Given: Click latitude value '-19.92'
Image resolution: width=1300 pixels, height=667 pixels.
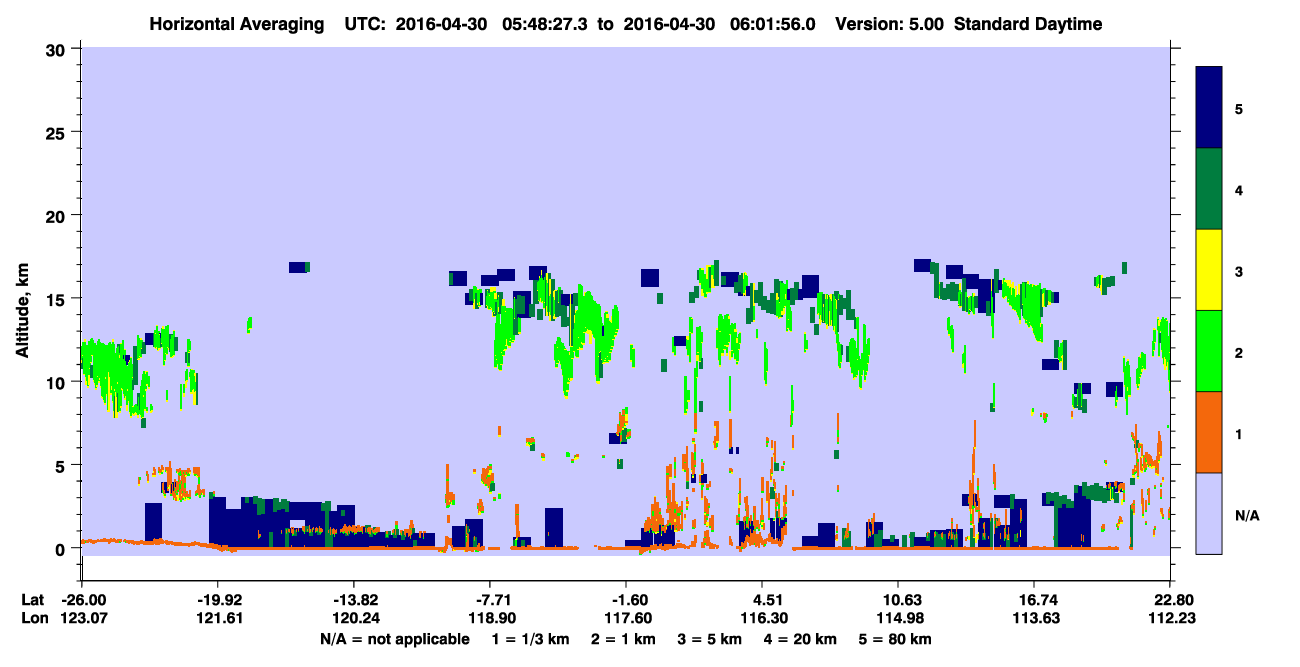Looking at the screenshot, I should tap(217, 600).
